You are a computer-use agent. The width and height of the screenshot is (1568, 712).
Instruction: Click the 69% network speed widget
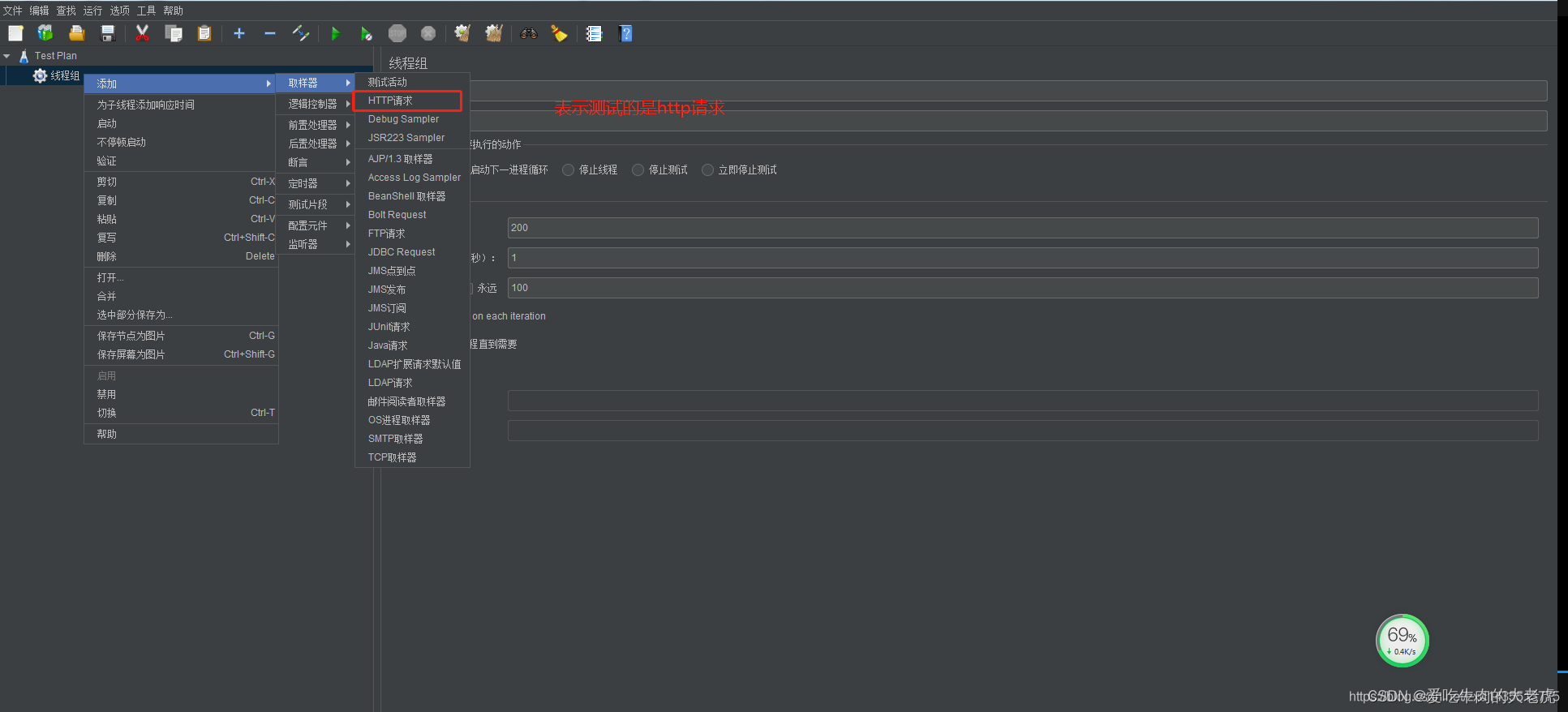[1402, 641]
